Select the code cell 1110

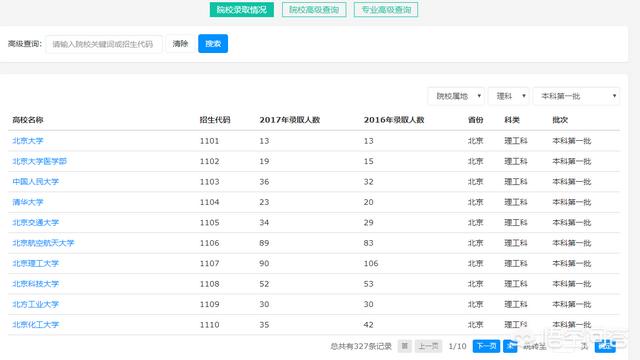click(209, 324)
